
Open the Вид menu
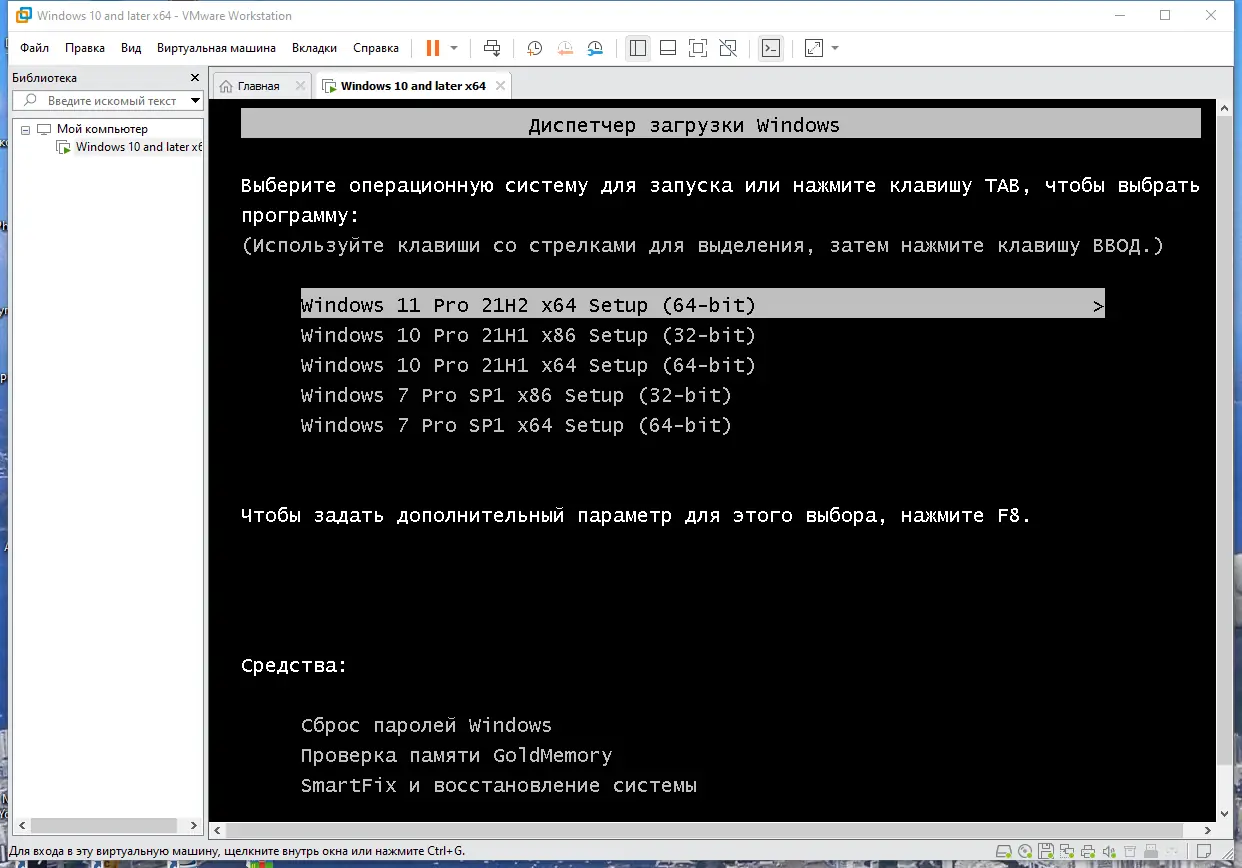pos(131,48)
